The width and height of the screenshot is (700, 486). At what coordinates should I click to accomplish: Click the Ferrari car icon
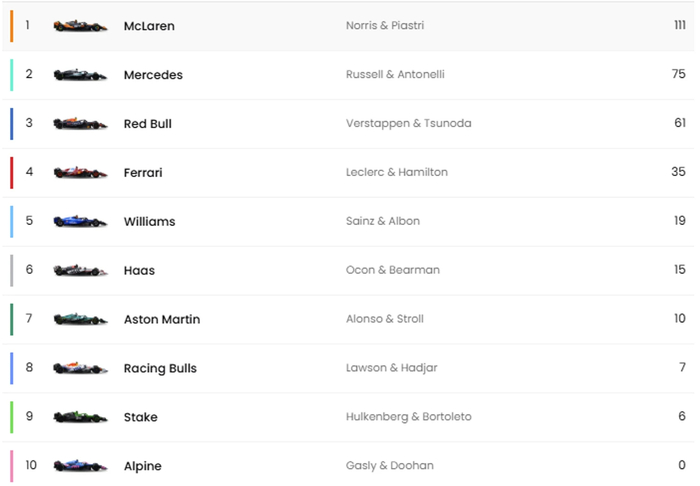80,173
